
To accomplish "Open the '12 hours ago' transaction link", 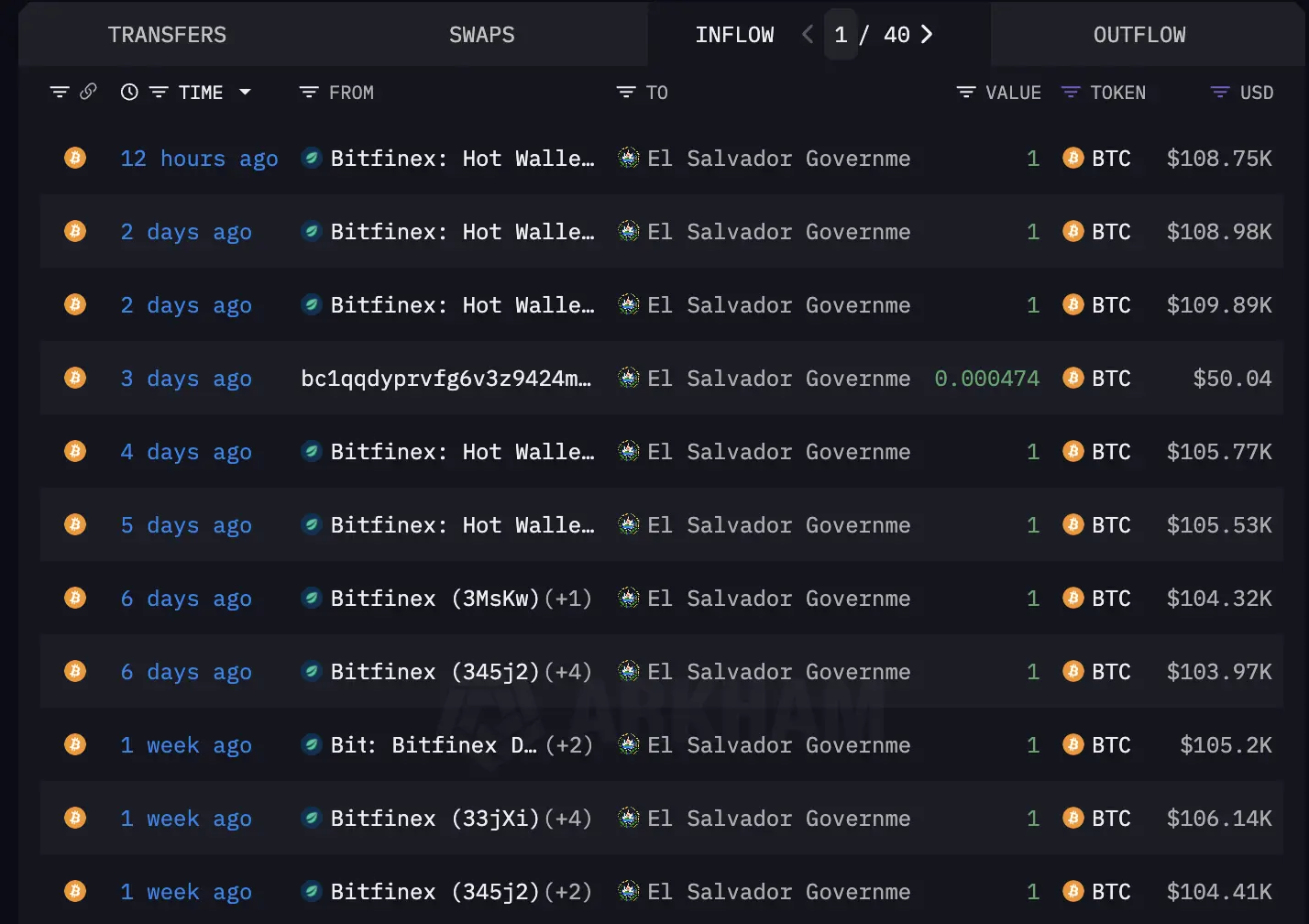I will pos(199,158).
